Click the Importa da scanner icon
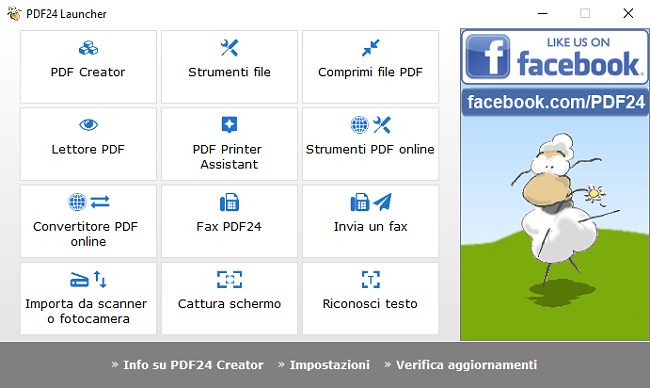This screenshot has height=388, width=650. (x=79, y=280)
